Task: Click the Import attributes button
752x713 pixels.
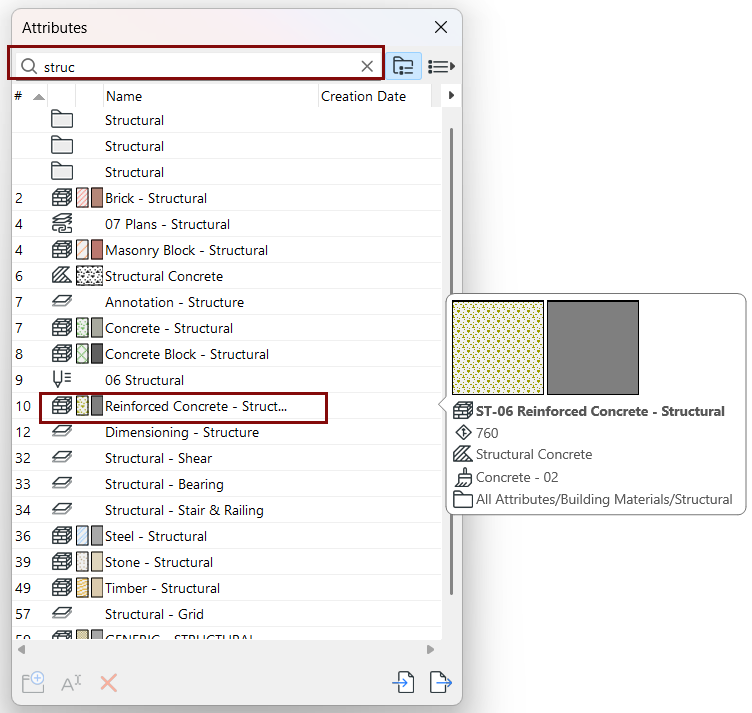Action: point(403,682)
